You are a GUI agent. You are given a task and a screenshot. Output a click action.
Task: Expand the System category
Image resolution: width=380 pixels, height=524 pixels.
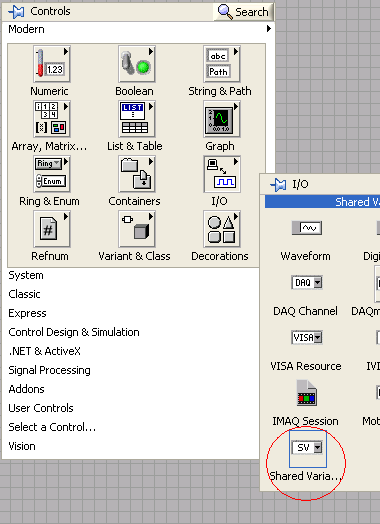click(26, 275)
